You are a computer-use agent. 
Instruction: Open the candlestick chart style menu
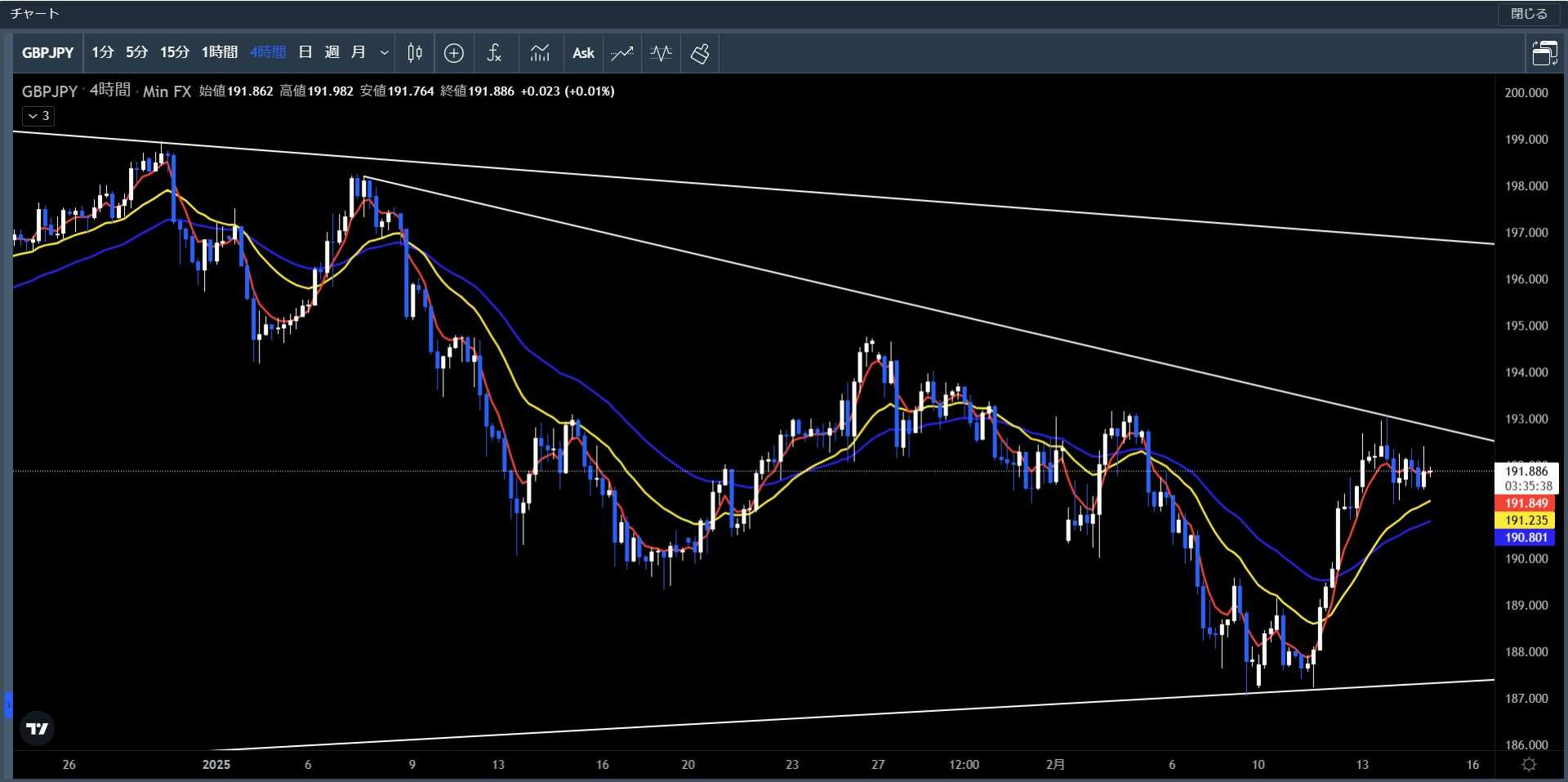click(x=415, y=53)
